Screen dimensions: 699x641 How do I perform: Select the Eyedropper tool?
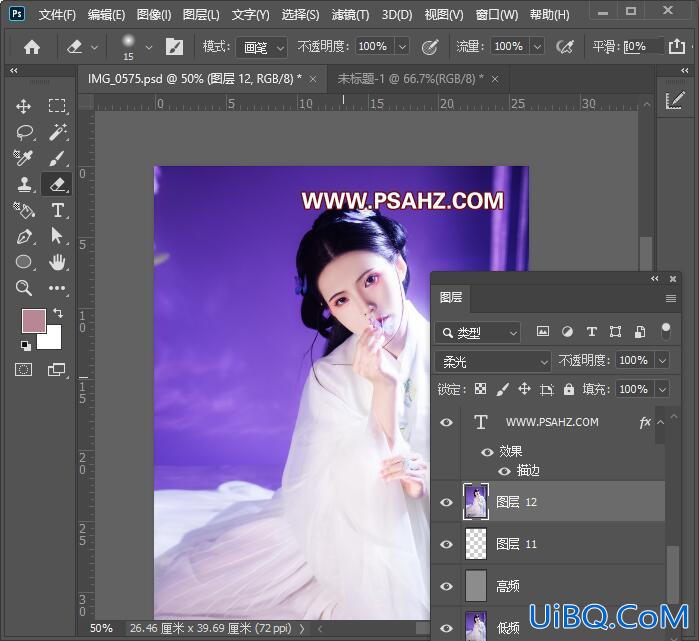pos(23,158)
